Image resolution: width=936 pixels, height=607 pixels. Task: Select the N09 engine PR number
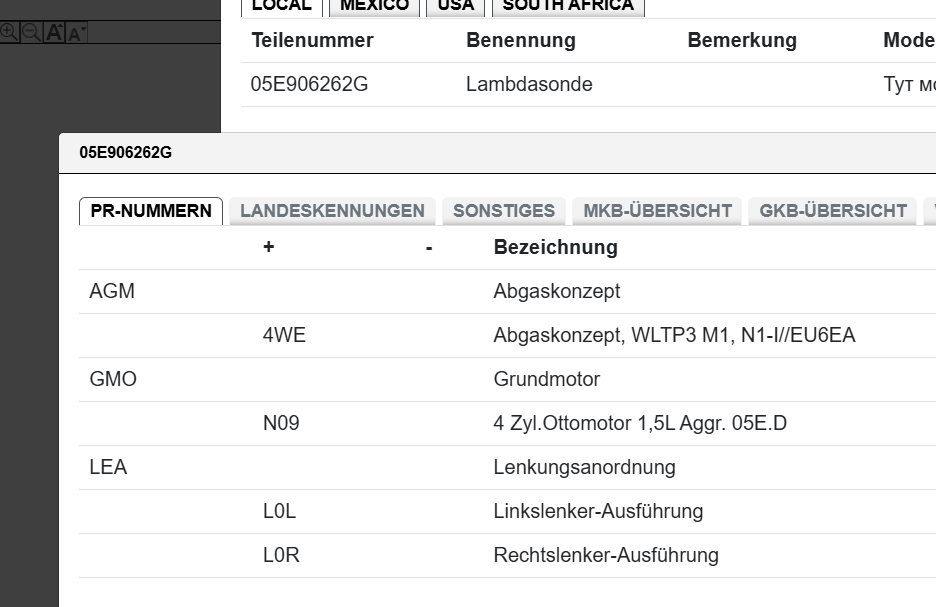click(x=281, y=424)
